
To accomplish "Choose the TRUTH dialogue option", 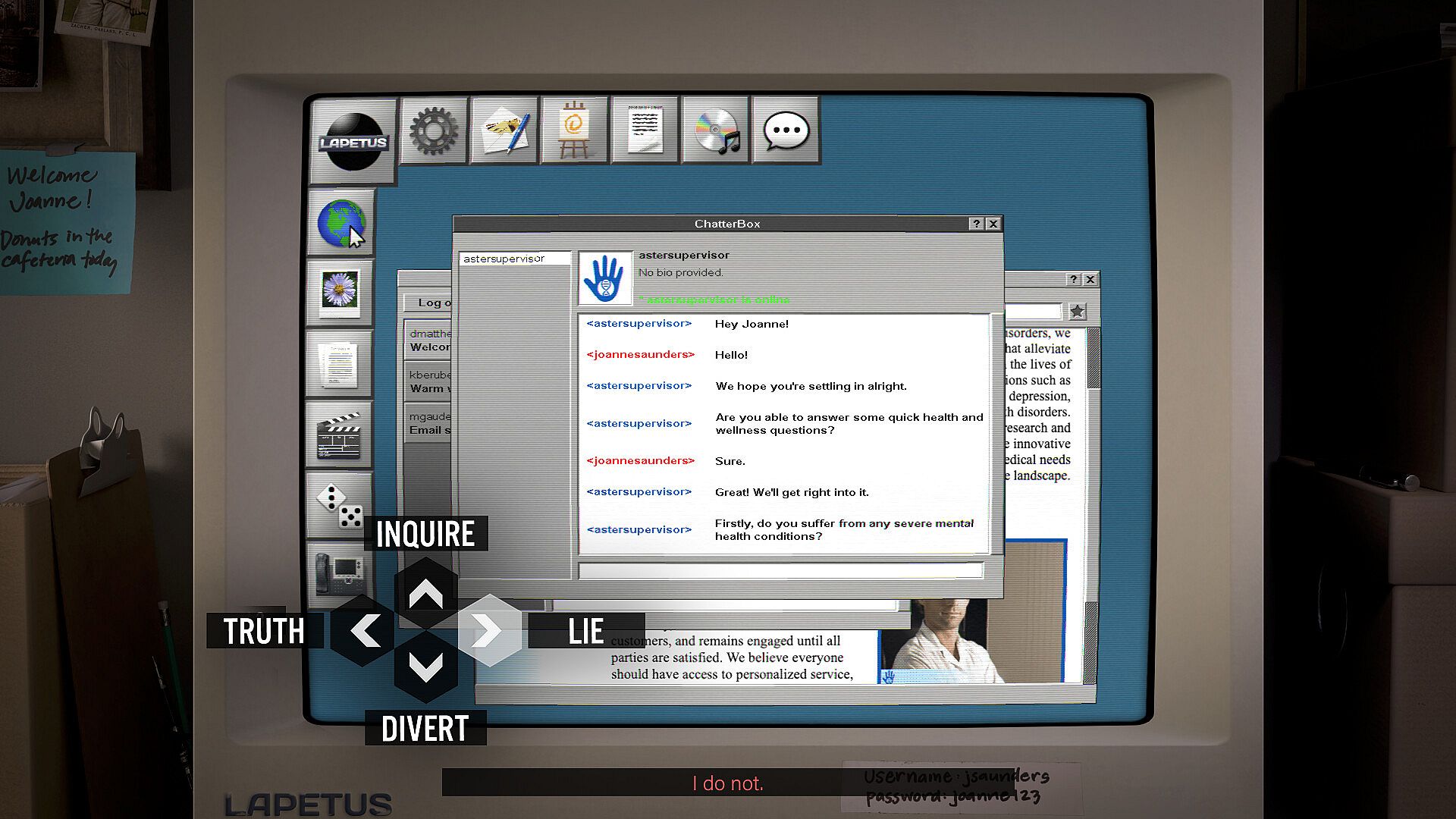I will [x=264, y=631].
